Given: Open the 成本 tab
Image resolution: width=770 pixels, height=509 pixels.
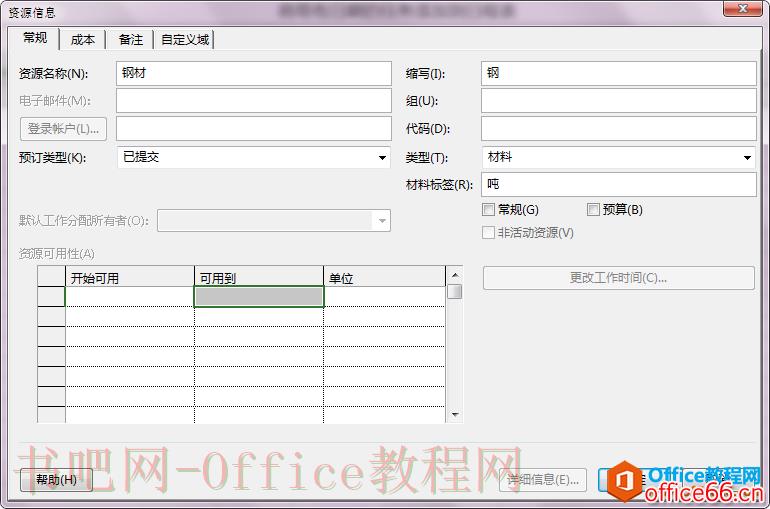Looking at the screenshot, I should [x=82, y=40].
